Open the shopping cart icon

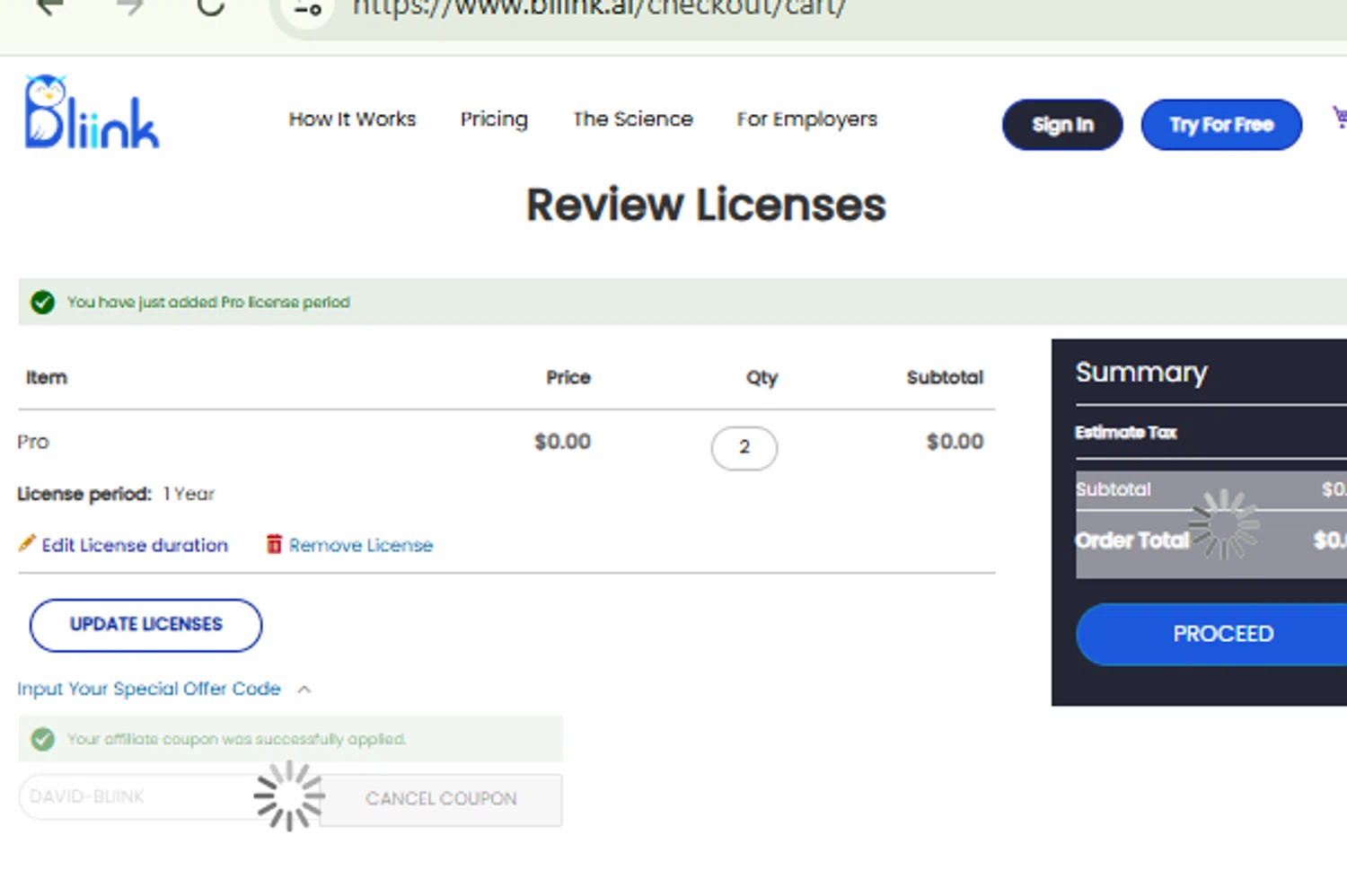tap(1339, 117)
